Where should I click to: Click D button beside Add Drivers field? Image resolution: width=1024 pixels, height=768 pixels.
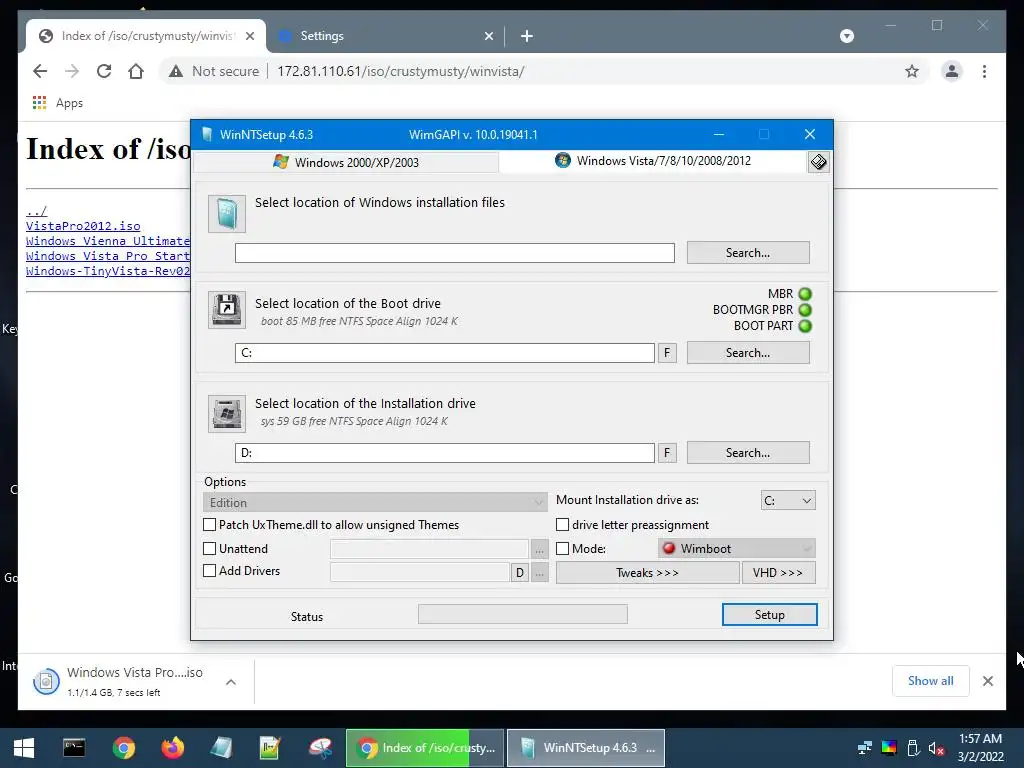point(519,573)
